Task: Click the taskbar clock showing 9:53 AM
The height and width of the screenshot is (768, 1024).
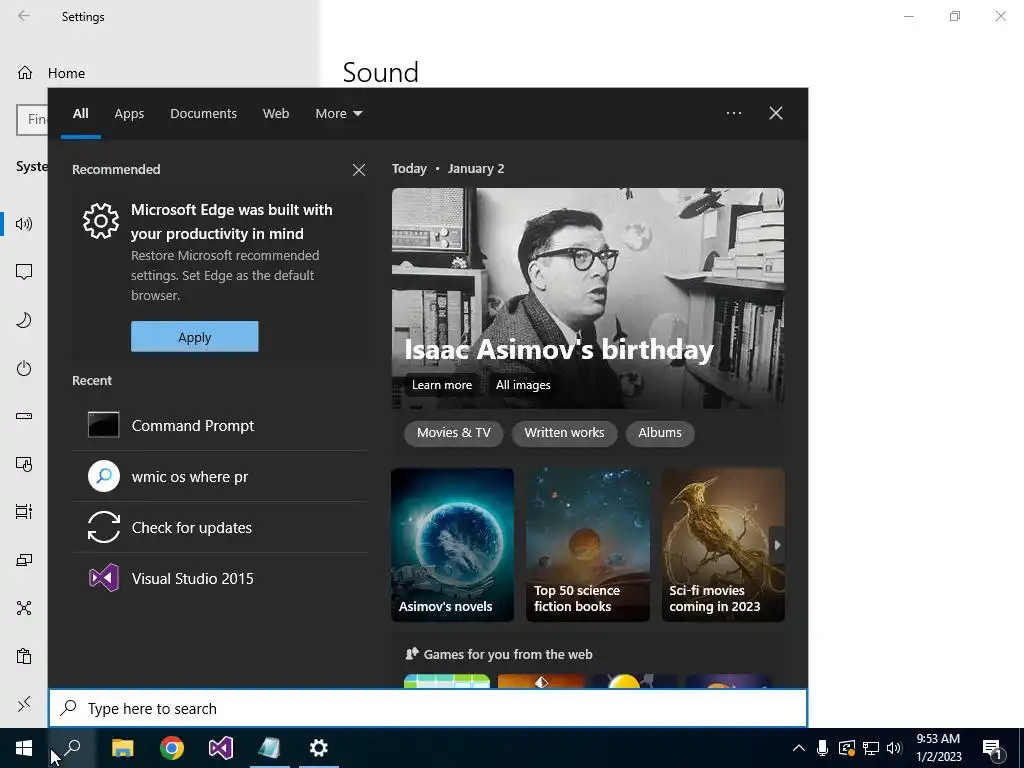Action: (938, 748)
